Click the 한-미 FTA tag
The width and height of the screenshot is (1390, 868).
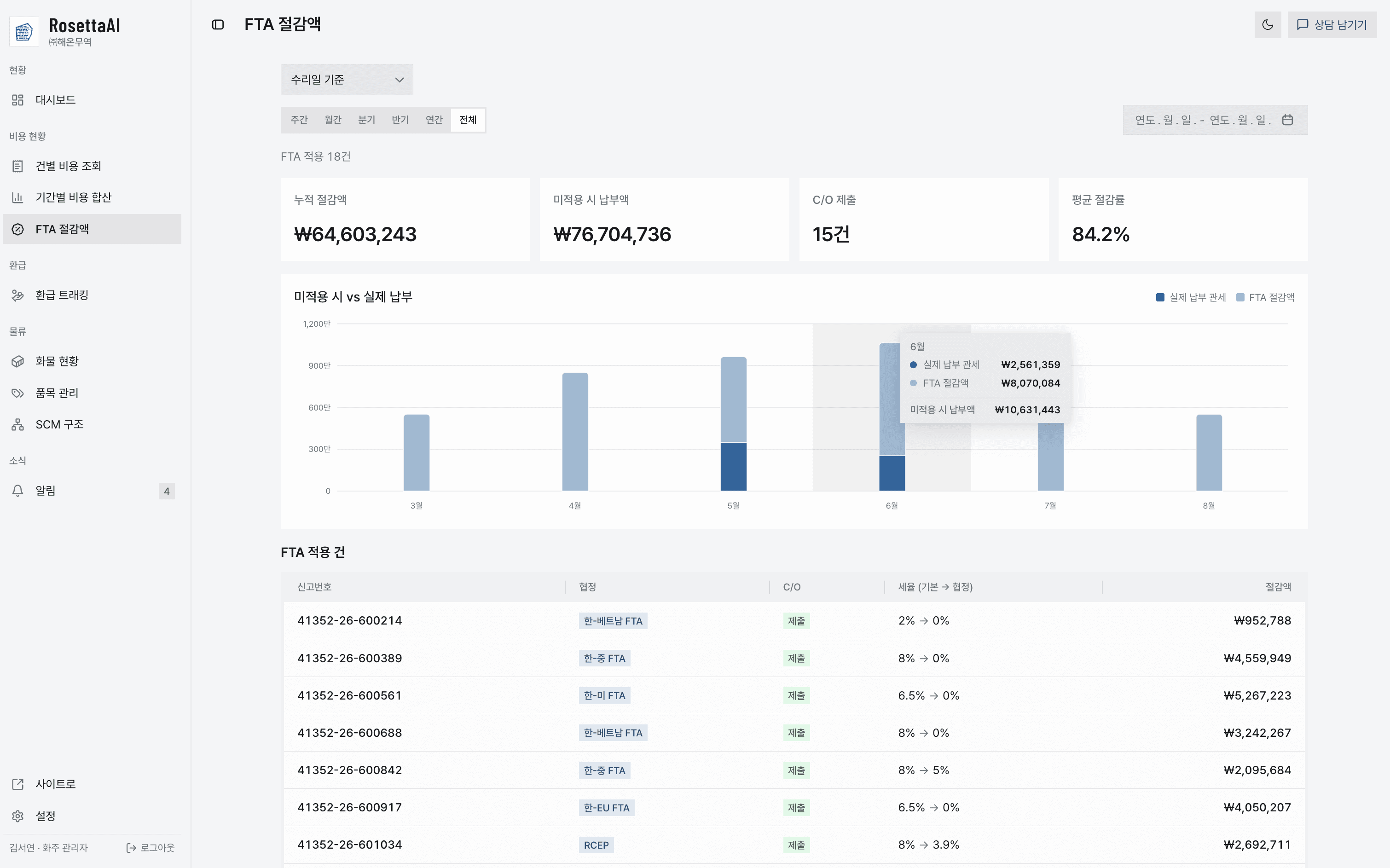pyautogui.click(x=604, y=695)
